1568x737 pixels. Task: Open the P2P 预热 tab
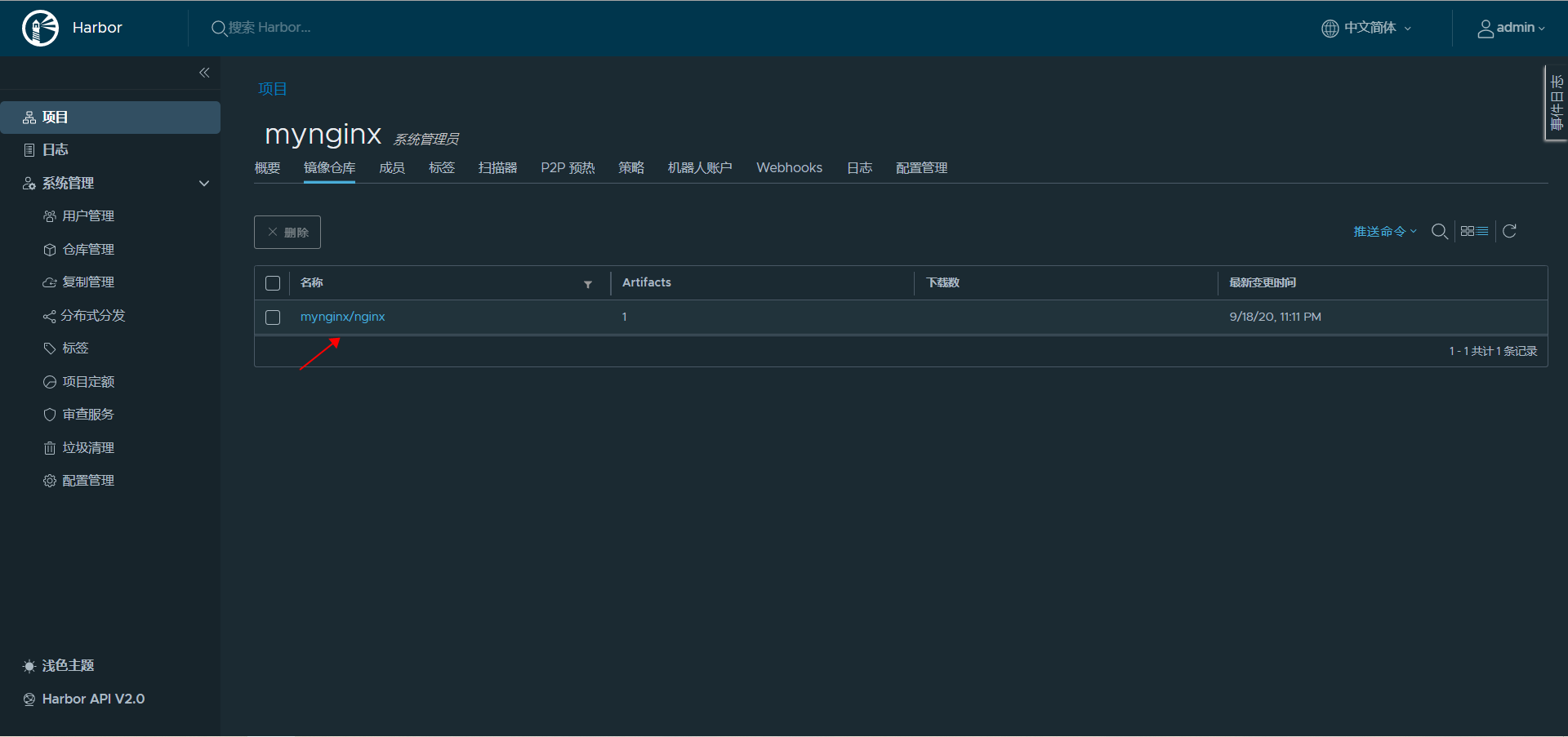click(568, 168)
